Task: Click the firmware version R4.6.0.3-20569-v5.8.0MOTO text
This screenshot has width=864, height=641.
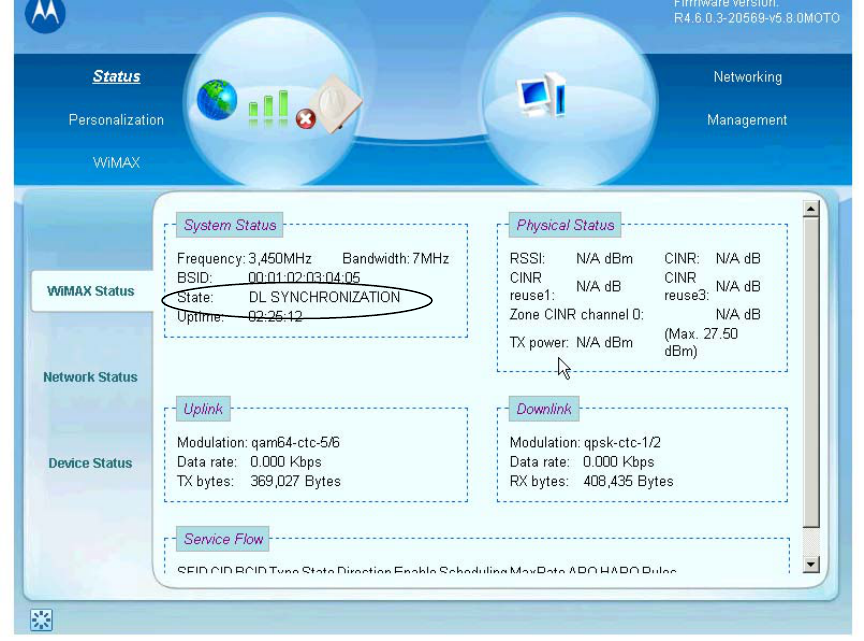Action: (x=757, y=18)
